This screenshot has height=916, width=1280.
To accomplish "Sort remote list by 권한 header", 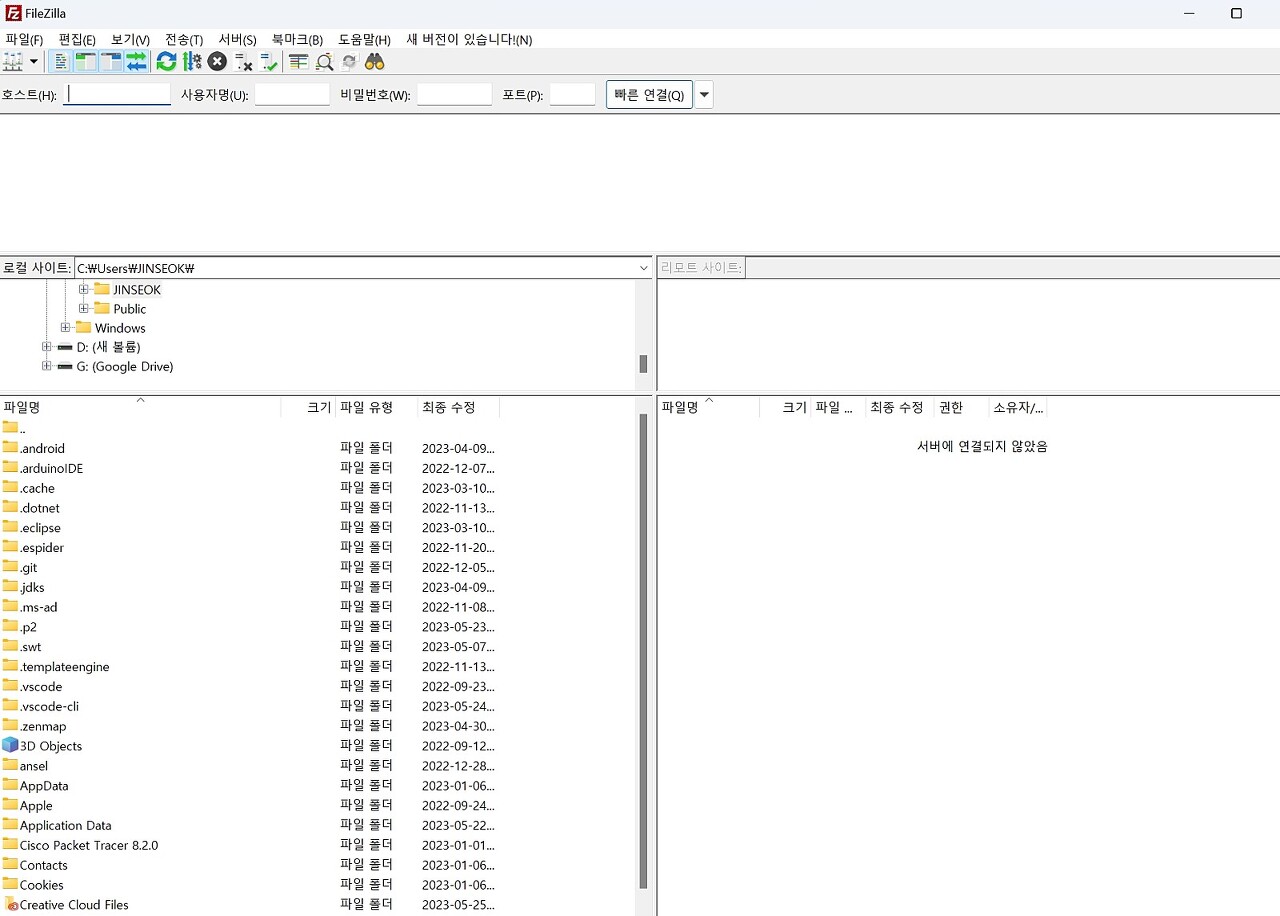I will pyautogui.click(x=961, y=407).
